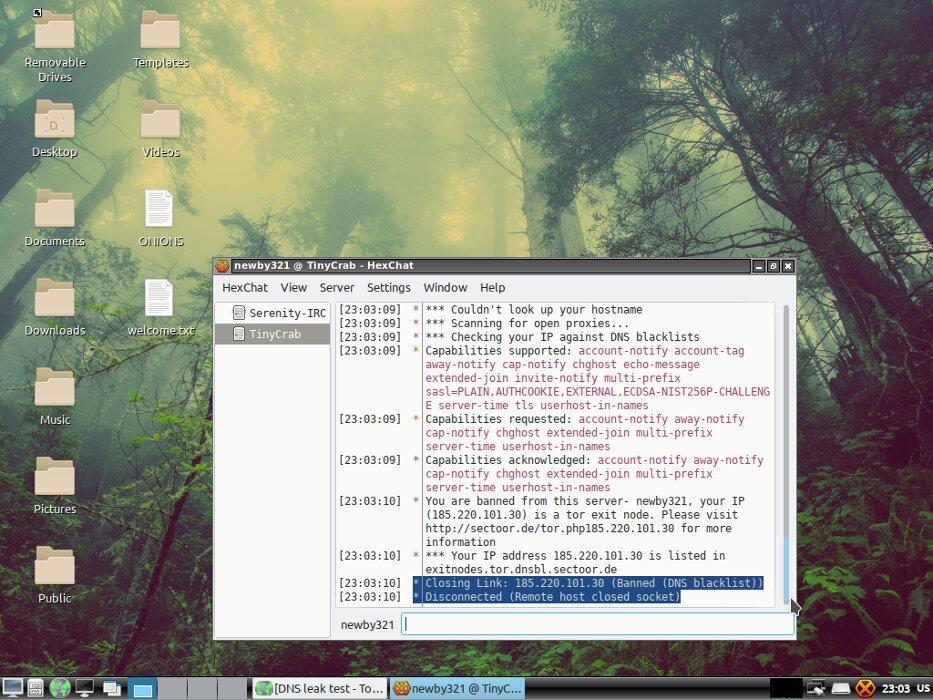The height and width of the screenshot is (700, 933).
Task: Switch to DNS leak test taskbar window
Action: (319, 688)
